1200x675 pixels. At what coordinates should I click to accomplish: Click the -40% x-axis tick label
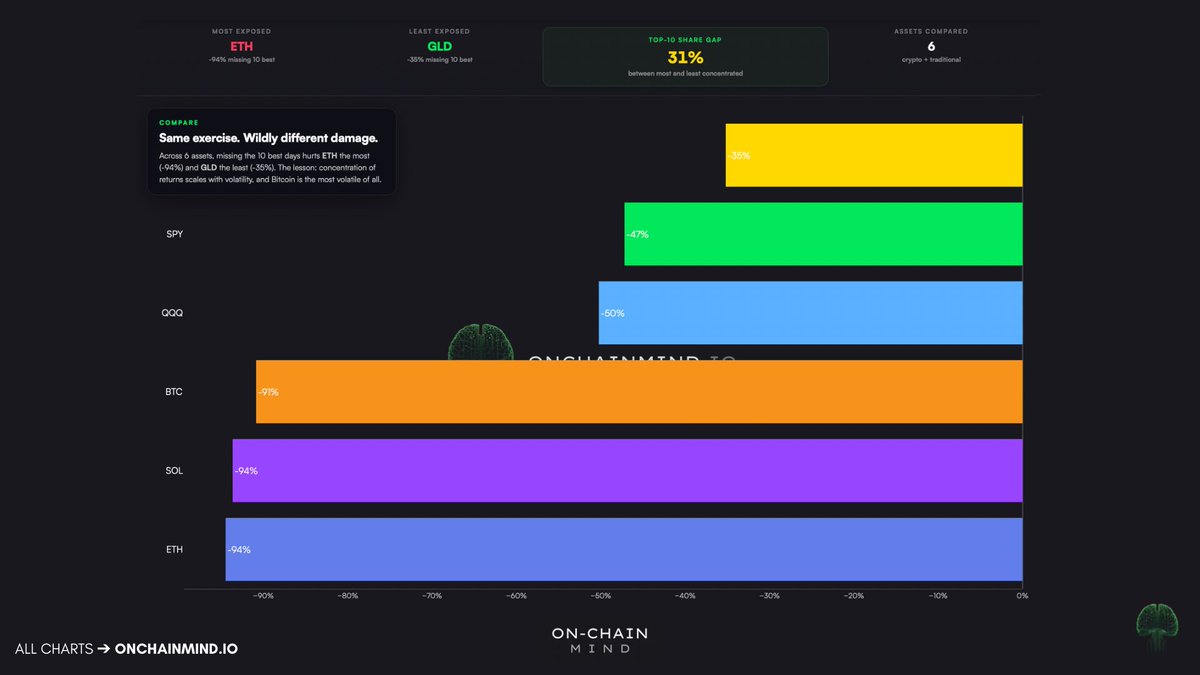[685, 596]
